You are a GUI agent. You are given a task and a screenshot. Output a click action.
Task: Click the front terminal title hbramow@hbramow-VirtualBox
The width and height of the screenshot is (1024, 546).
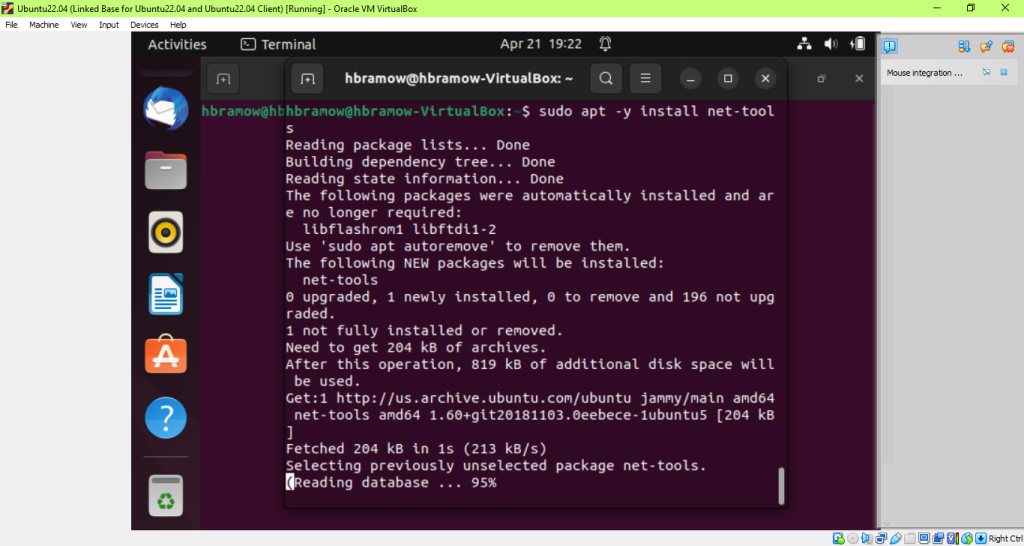point(458,79)
